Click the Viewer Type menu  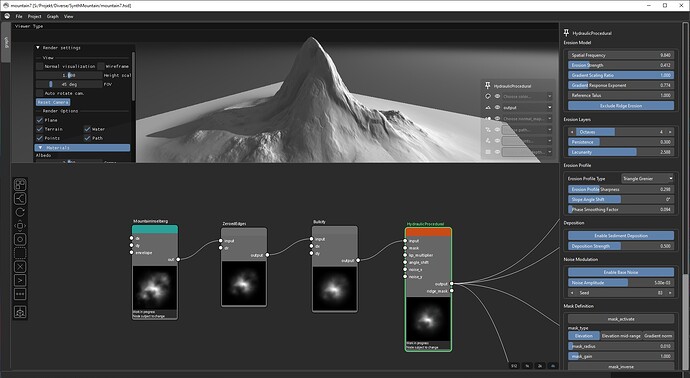click(x=29, y=26)
